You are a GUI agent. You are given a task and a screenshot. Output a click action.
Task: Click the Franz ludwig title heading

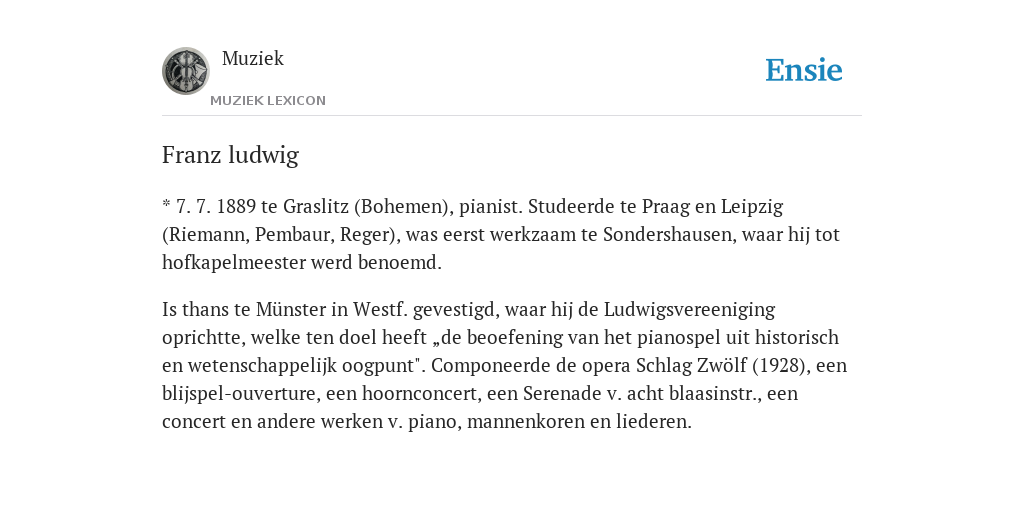coord(231,155)
